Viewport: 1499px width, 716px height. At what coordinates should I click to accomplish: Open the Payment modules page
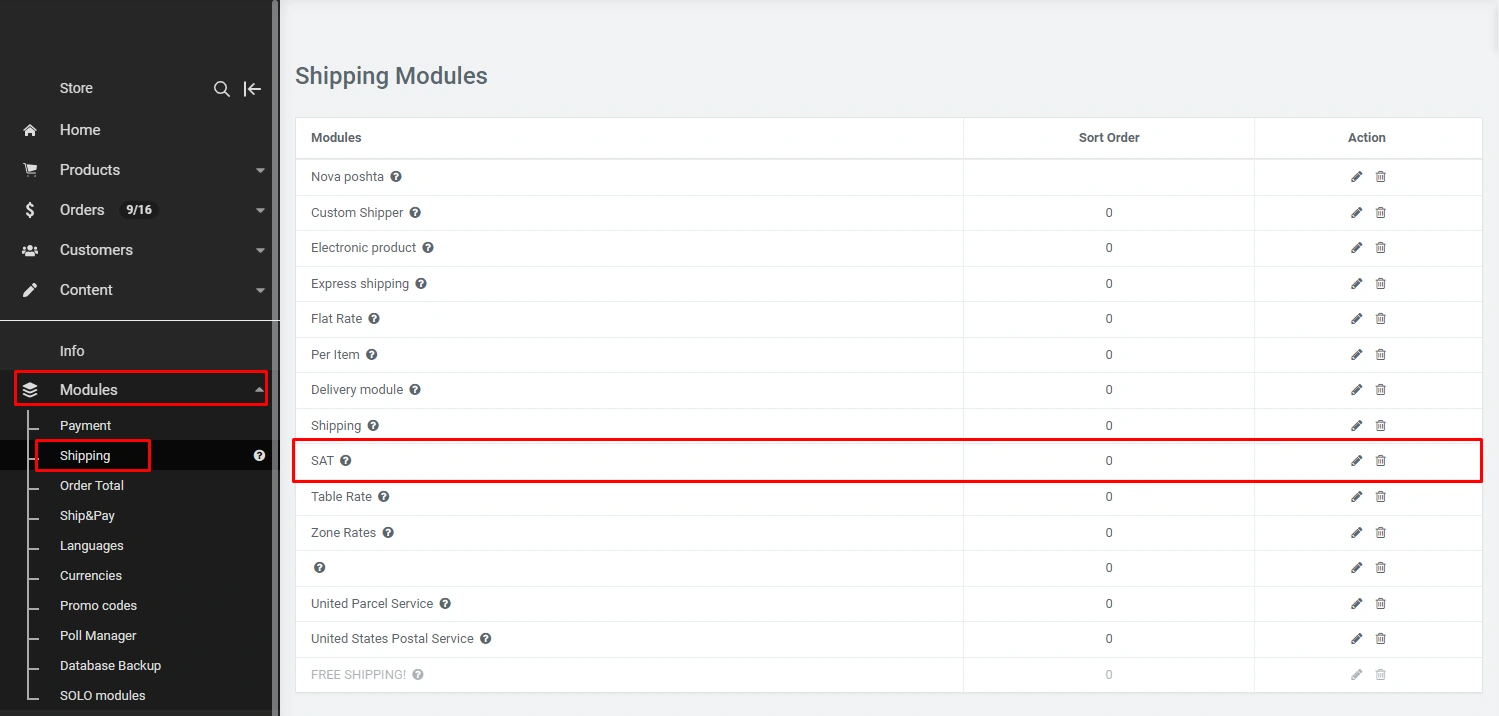pos(85,426)
